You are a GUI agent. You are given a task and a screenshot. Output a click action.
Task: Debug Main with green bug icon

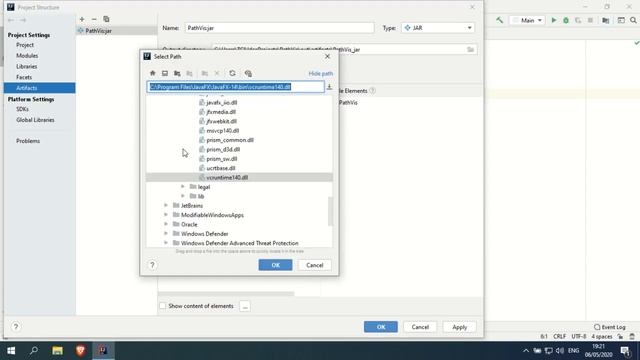[566, 20]
